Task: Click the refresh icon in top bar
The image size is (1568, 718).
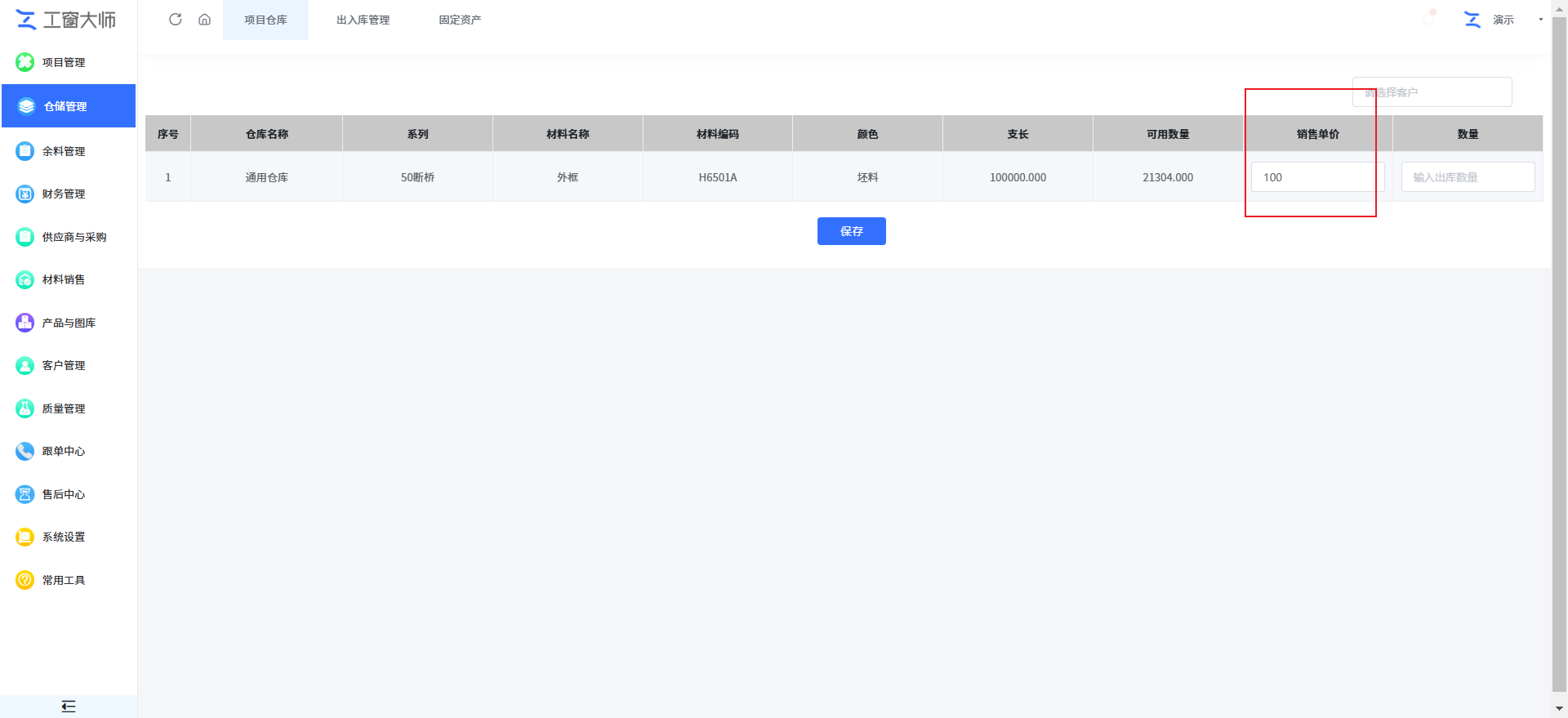Action: pyautogui.click(x=175, y=20)
